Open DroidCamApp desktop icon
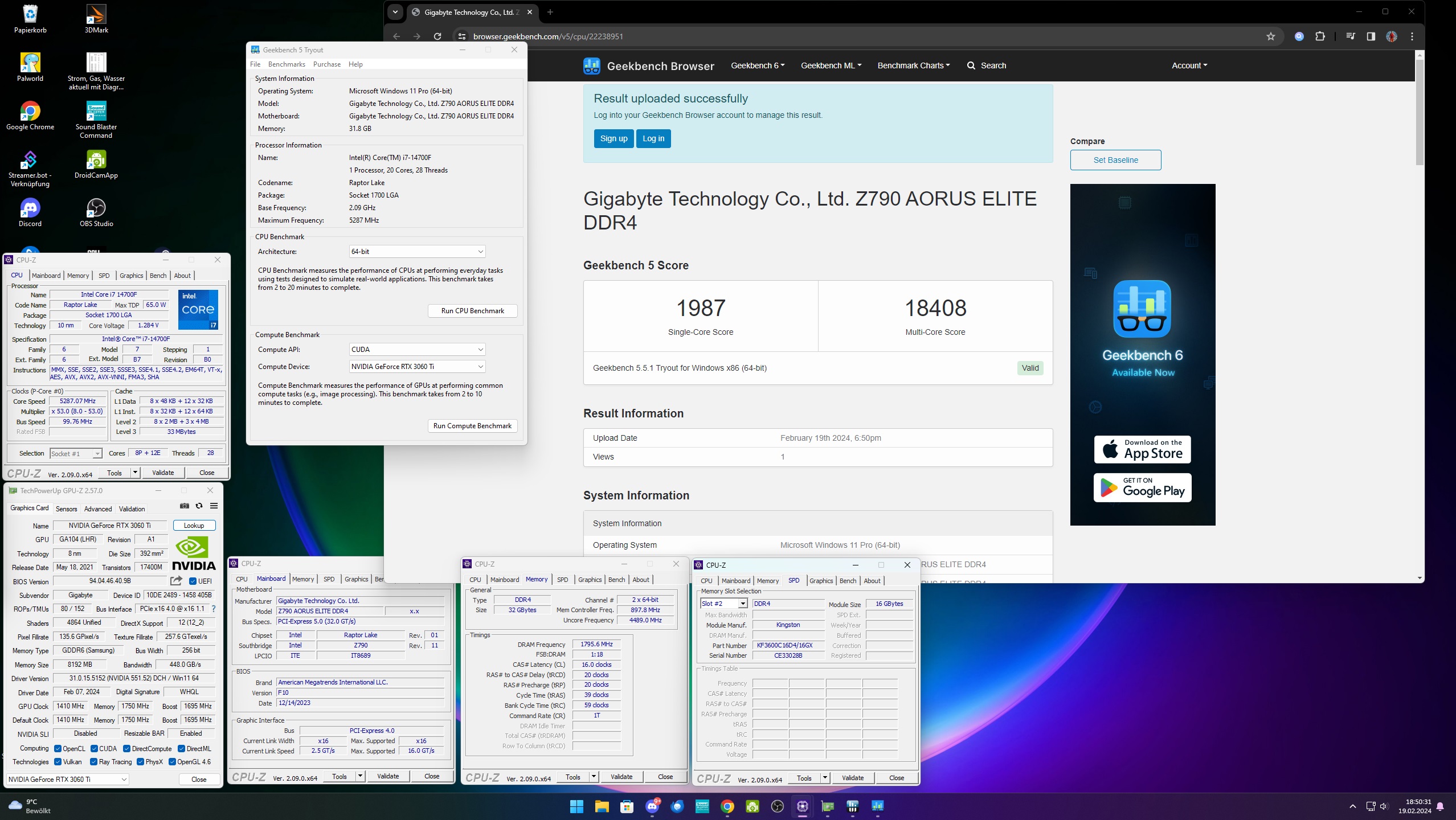 96,164
